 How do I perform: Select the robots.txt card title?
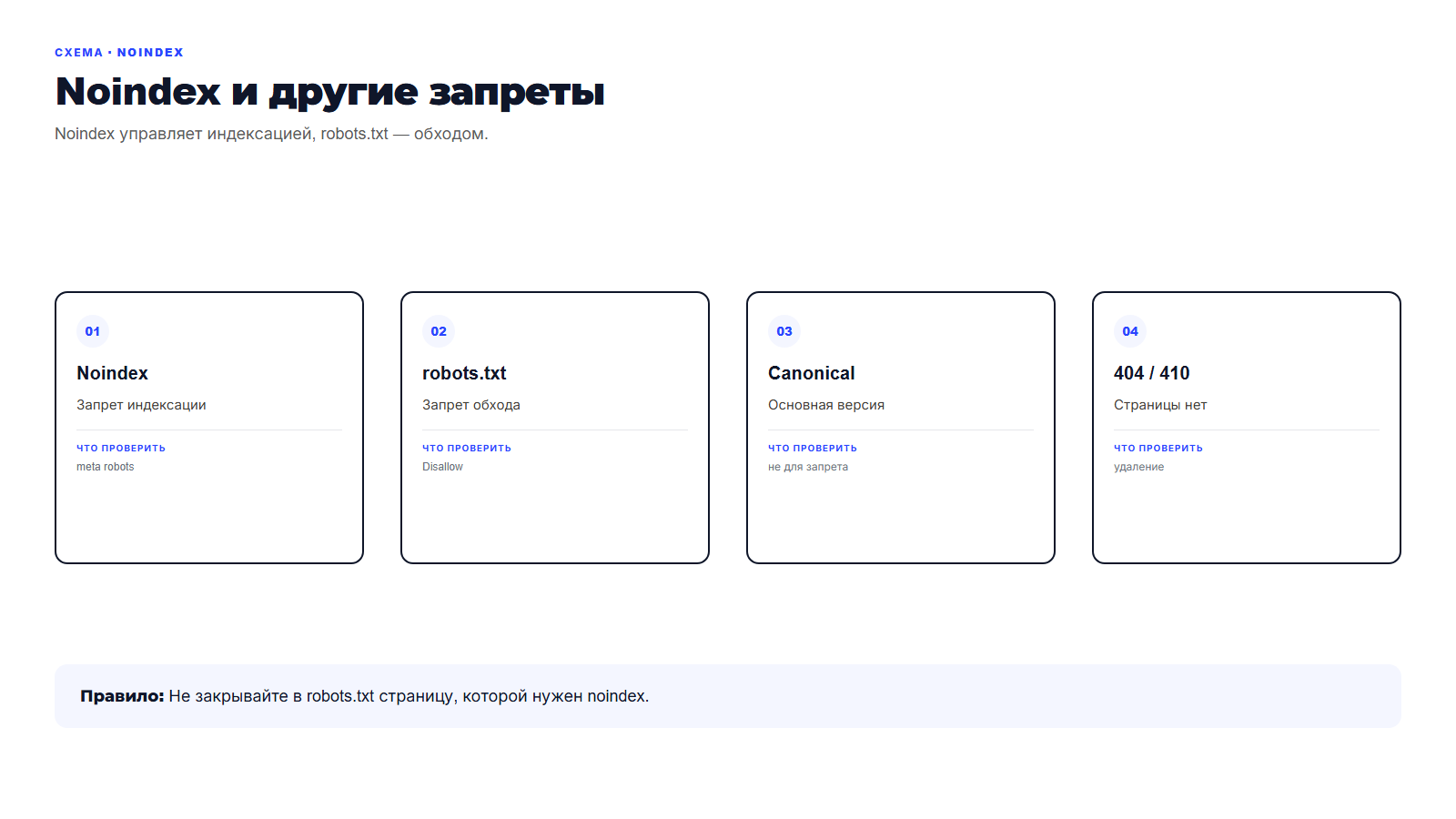[x=464, y=373]
